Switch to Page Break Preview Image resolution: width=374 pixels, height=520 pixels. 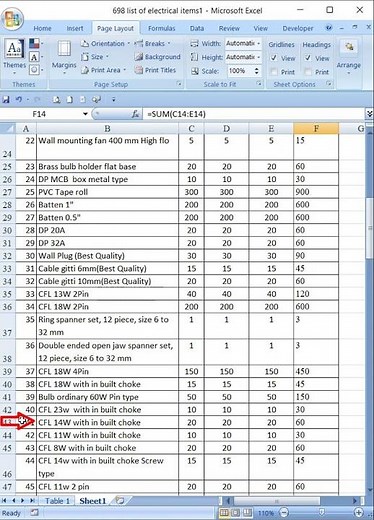[x=247, y=512]
